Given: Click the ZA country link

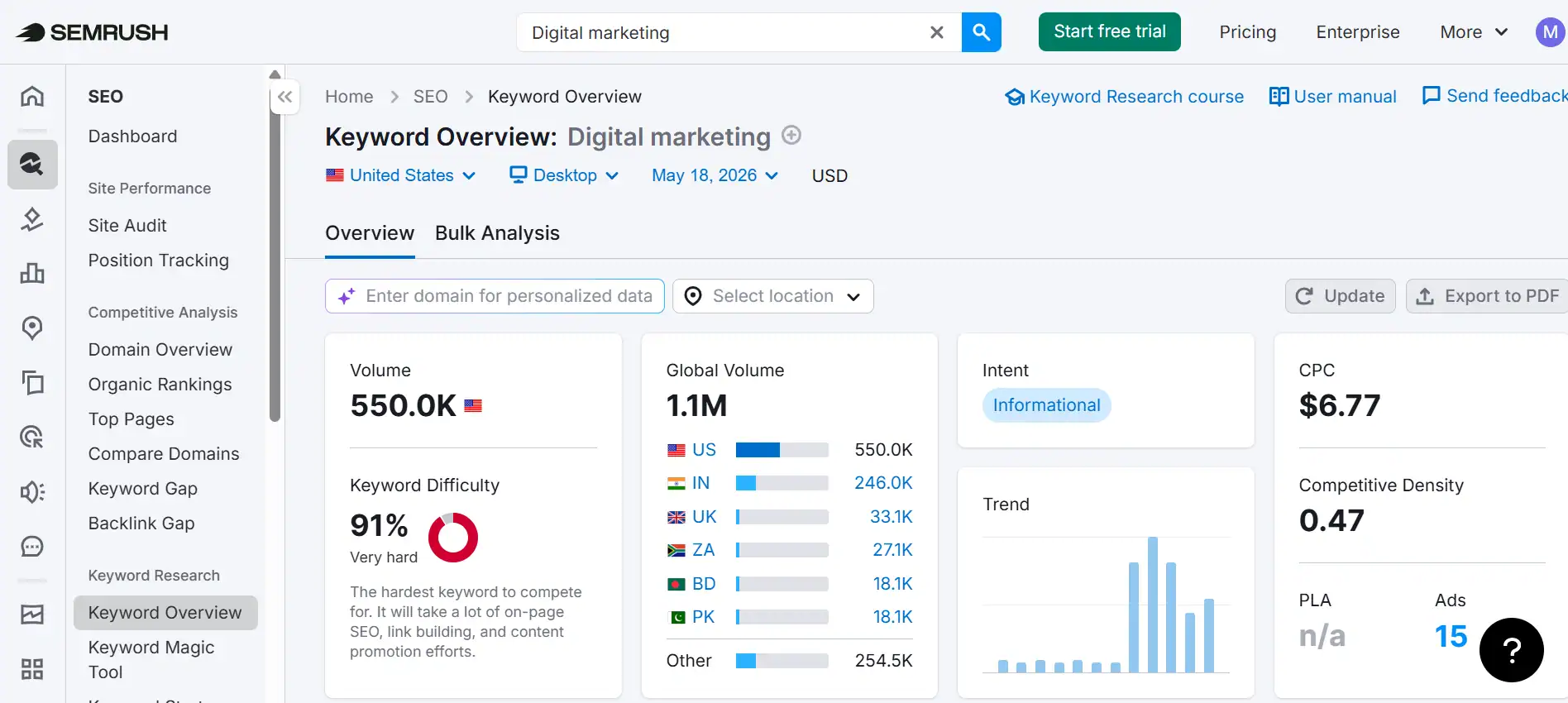Looking at the screenshot, I should [703, 550].
